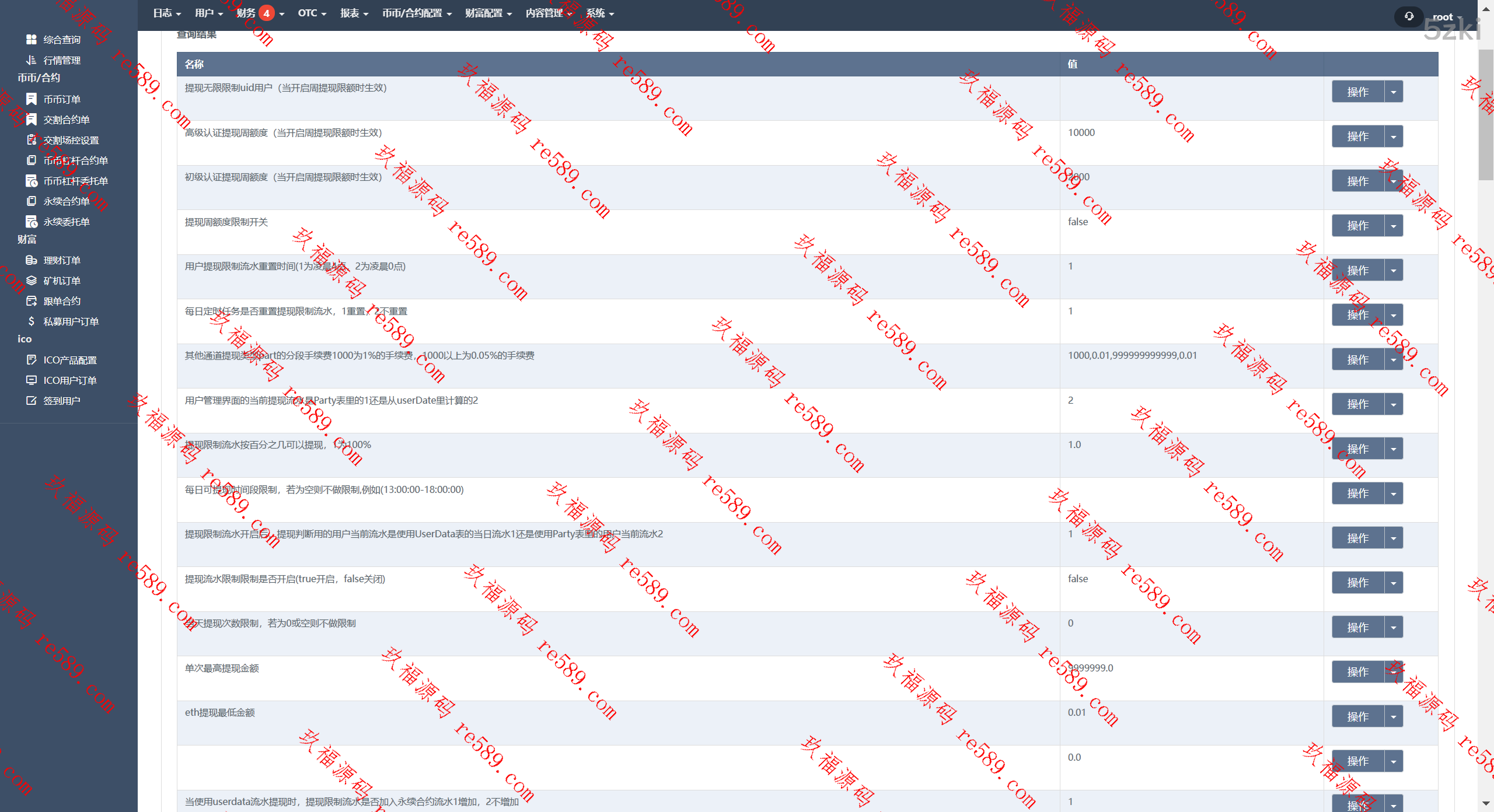This screenshot has height=812, width=1494.
Task: Click the vertical page scrollbar thumb
Action: tap(1486, 114)
